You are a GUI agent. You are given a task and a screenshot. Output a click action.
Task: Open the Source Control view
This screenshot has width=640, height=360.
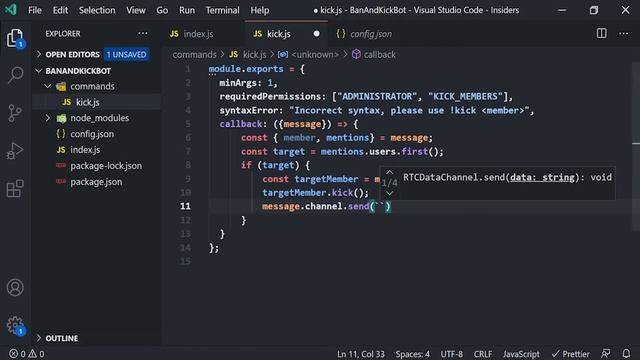[x=15, y=113]
